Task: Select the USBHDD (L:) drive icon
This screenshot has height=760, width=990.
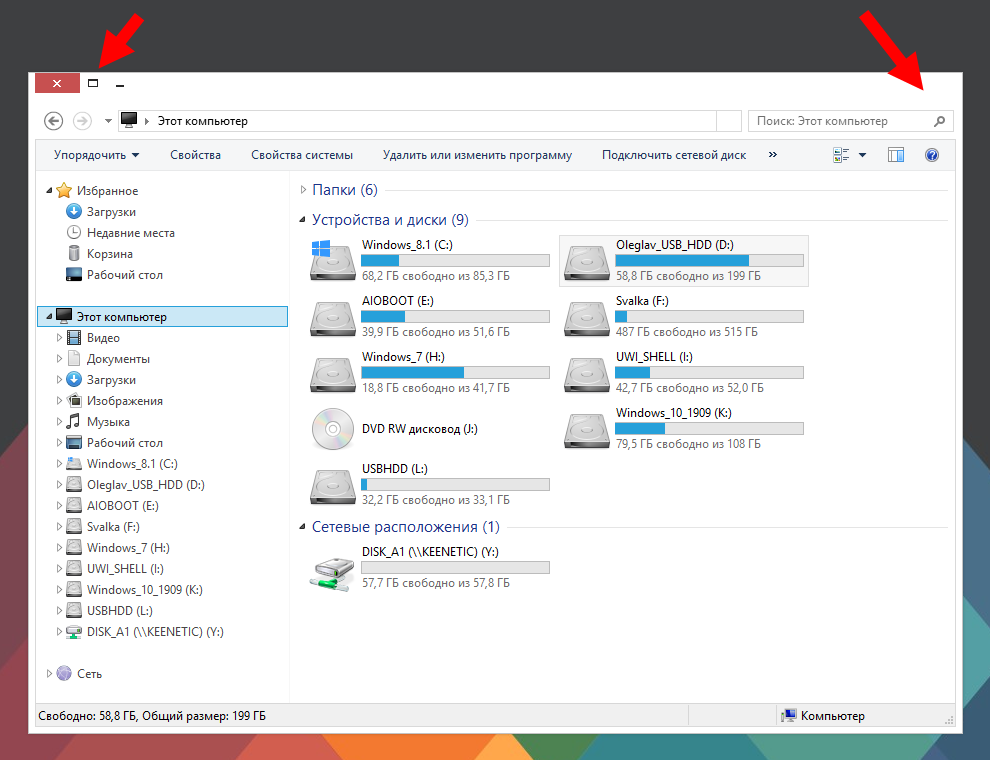Action: pos(332,485)
